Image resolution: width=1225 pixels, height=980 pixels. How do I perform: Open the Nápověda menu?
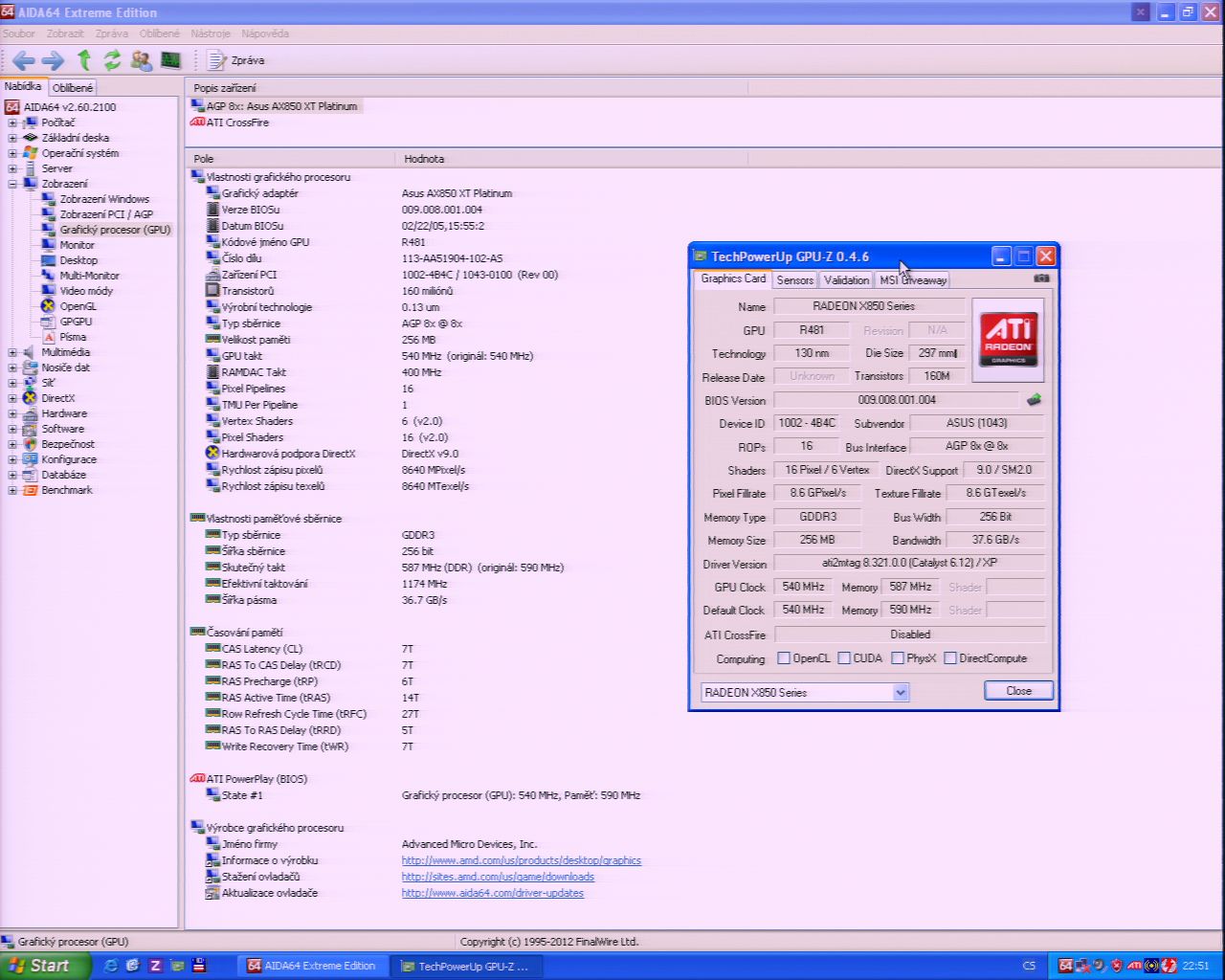tap(265, 33)
